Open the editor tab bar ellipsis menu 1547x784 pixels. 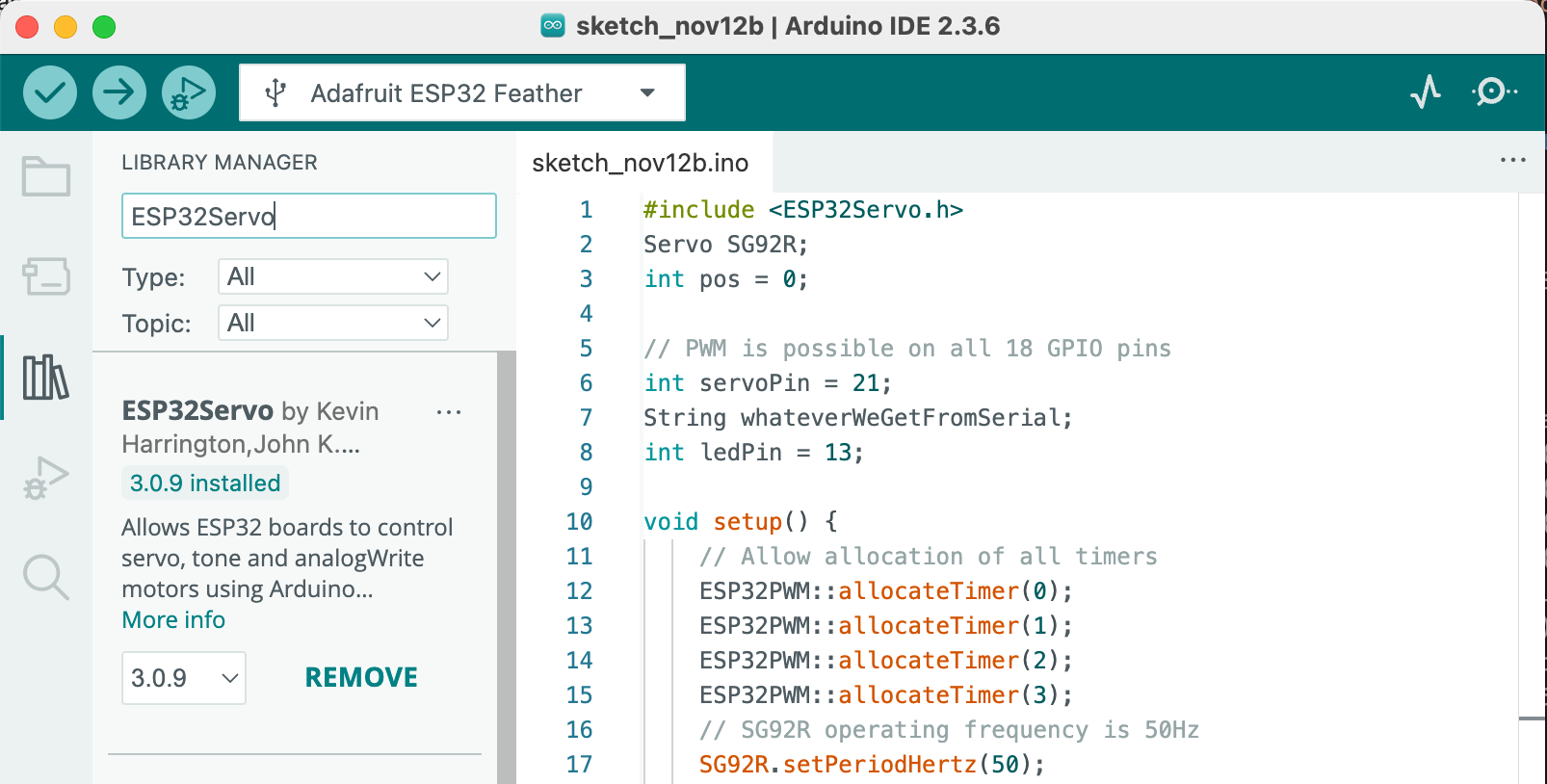point(1513,160)
